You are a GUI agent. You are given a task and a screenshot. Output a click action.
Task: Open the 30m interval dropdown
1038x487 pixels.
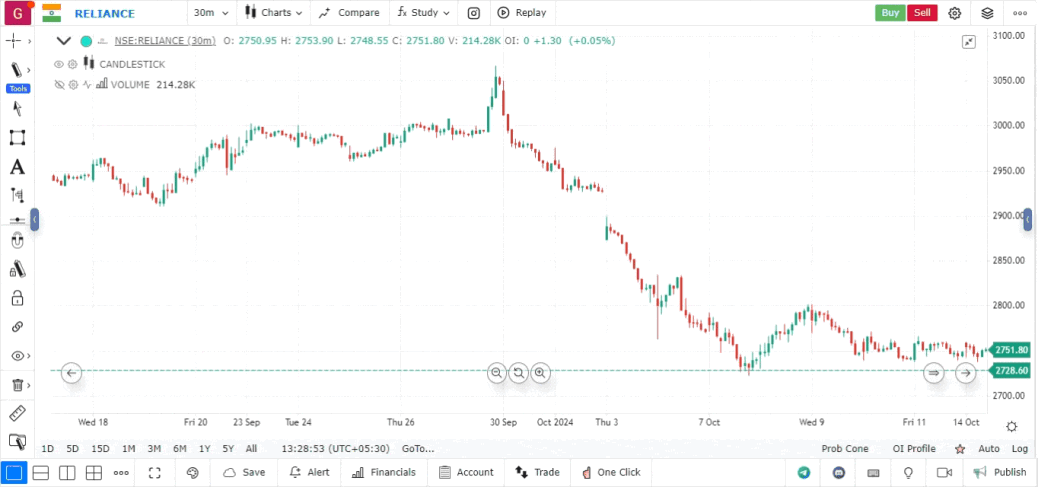click(211, 13)
